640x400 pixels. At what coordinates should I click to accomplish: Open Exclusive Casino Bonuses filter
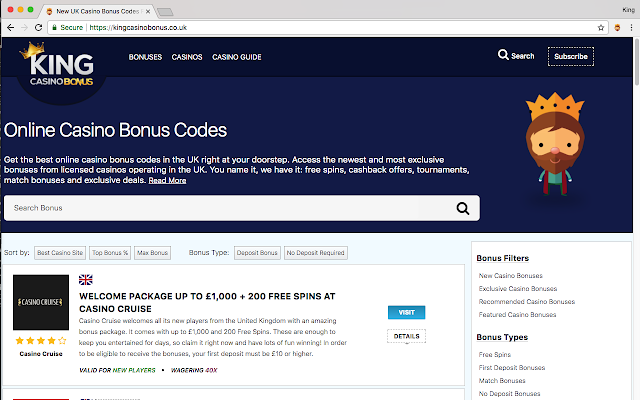(x=518, y=289)
